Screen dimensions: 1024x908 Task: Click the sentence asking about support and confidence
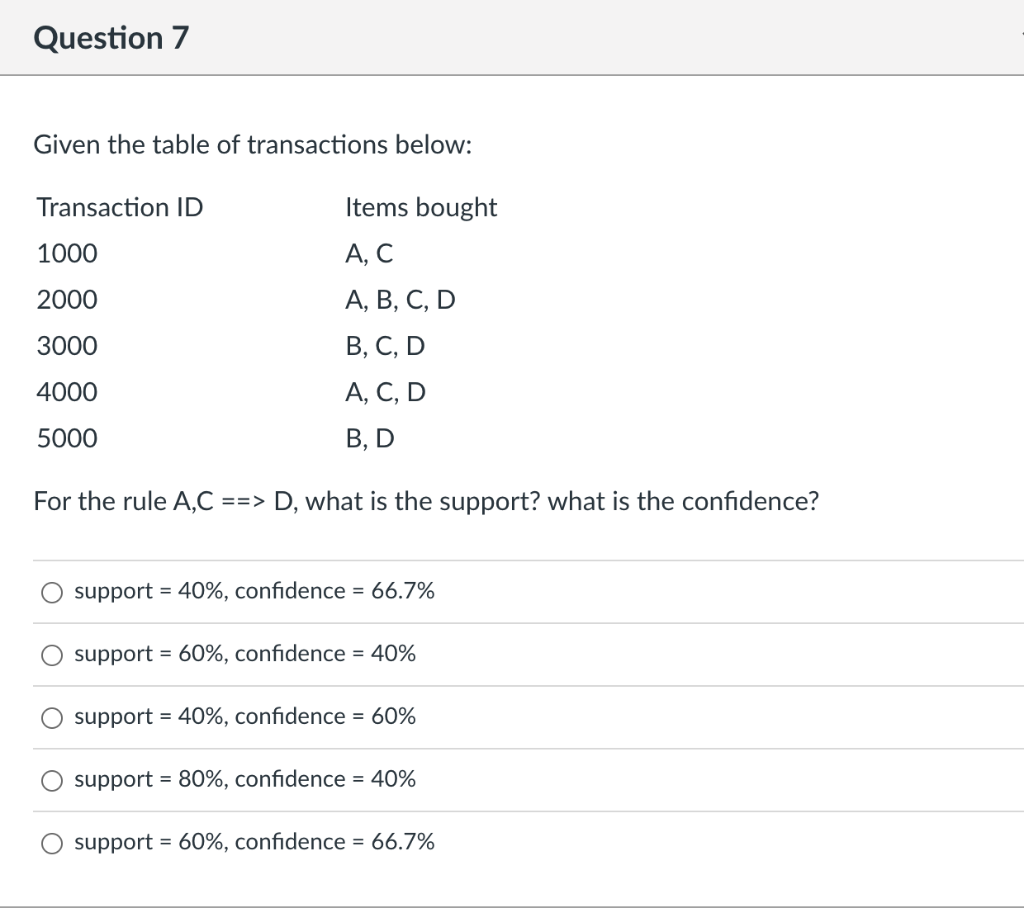pyautogui.click(x=426, y=501)
